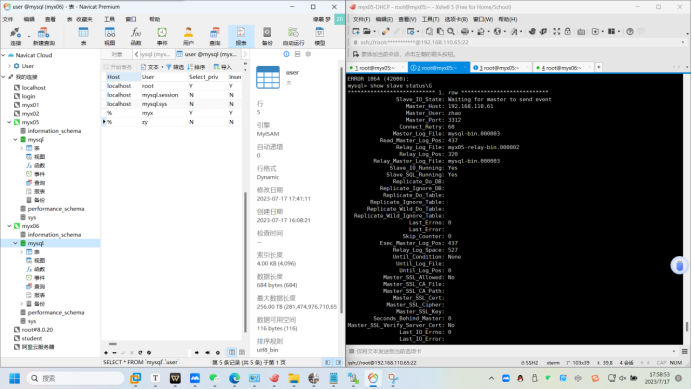The width and height of the screenshot is (692, 389).
Task: Open the Table (表) object list in Navicat
Action: pyautogui.click(x=83, y=36)
